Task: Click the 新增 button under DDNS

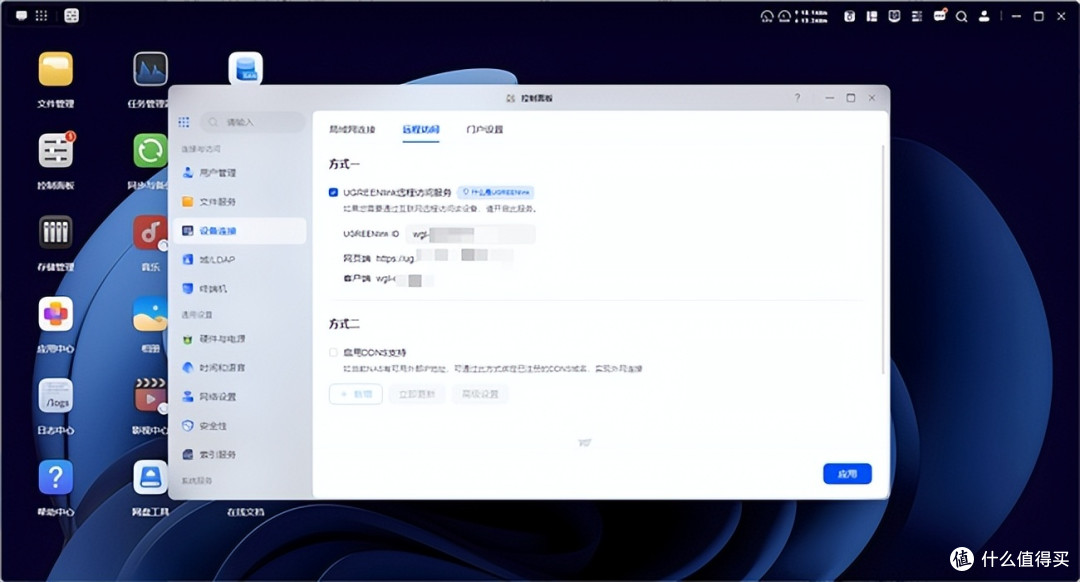Action: (355, 394)
